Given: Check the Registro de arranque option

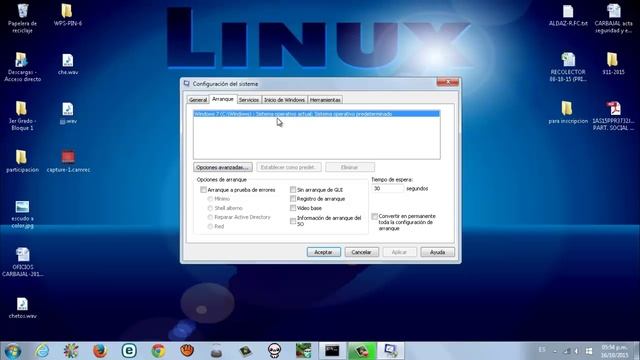Looking at the screenshot, I should pyautogui.click(x=293, y=199).
